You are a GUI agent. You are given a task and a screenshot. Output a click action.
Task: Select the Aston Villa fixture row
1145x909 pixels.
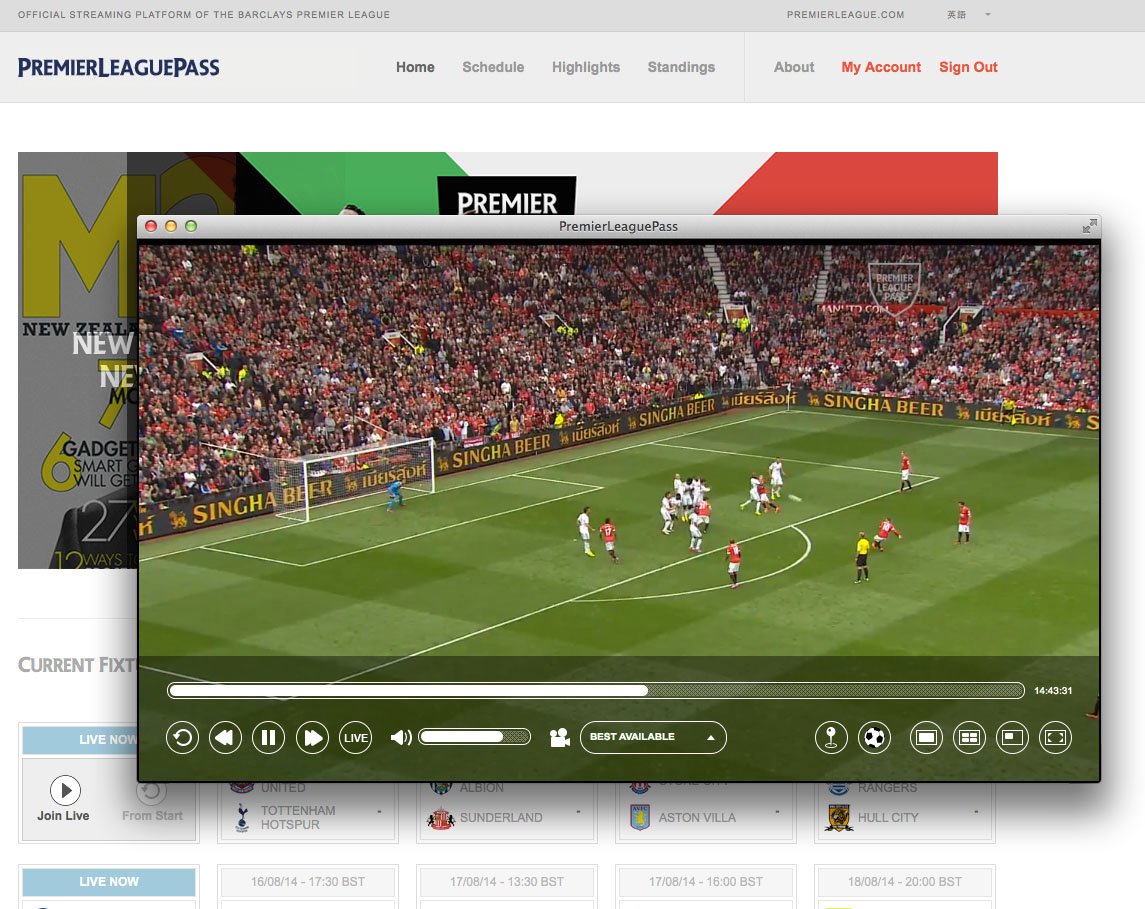pyautogui.click(x=705, y=818)
